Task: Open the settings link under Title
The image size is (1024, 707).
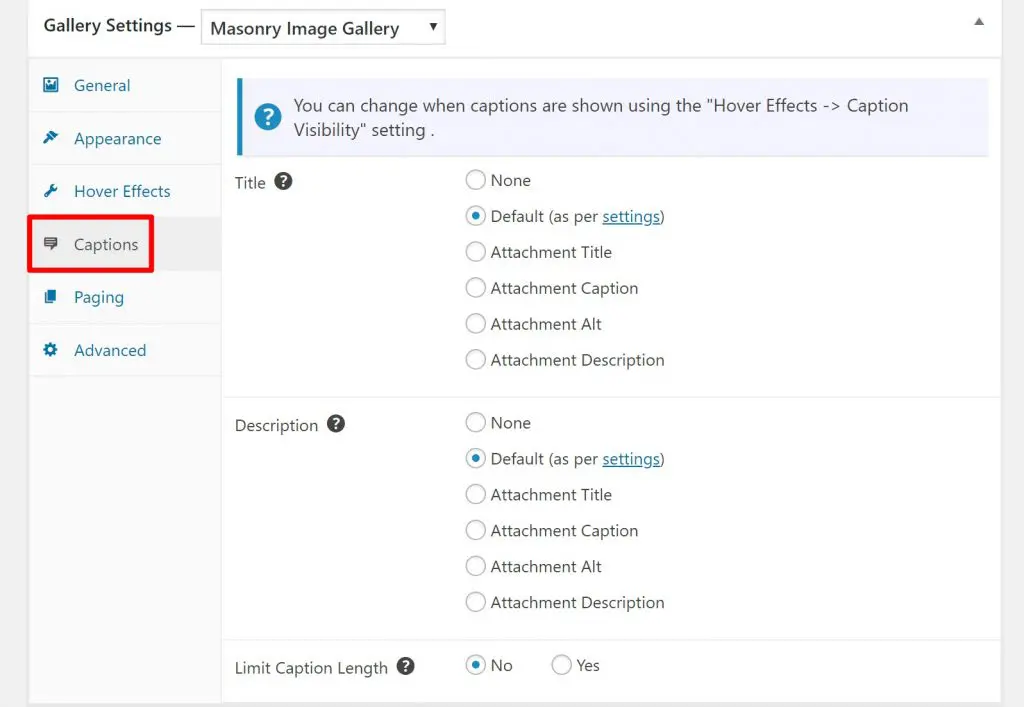Action: (x=630, y=217)
